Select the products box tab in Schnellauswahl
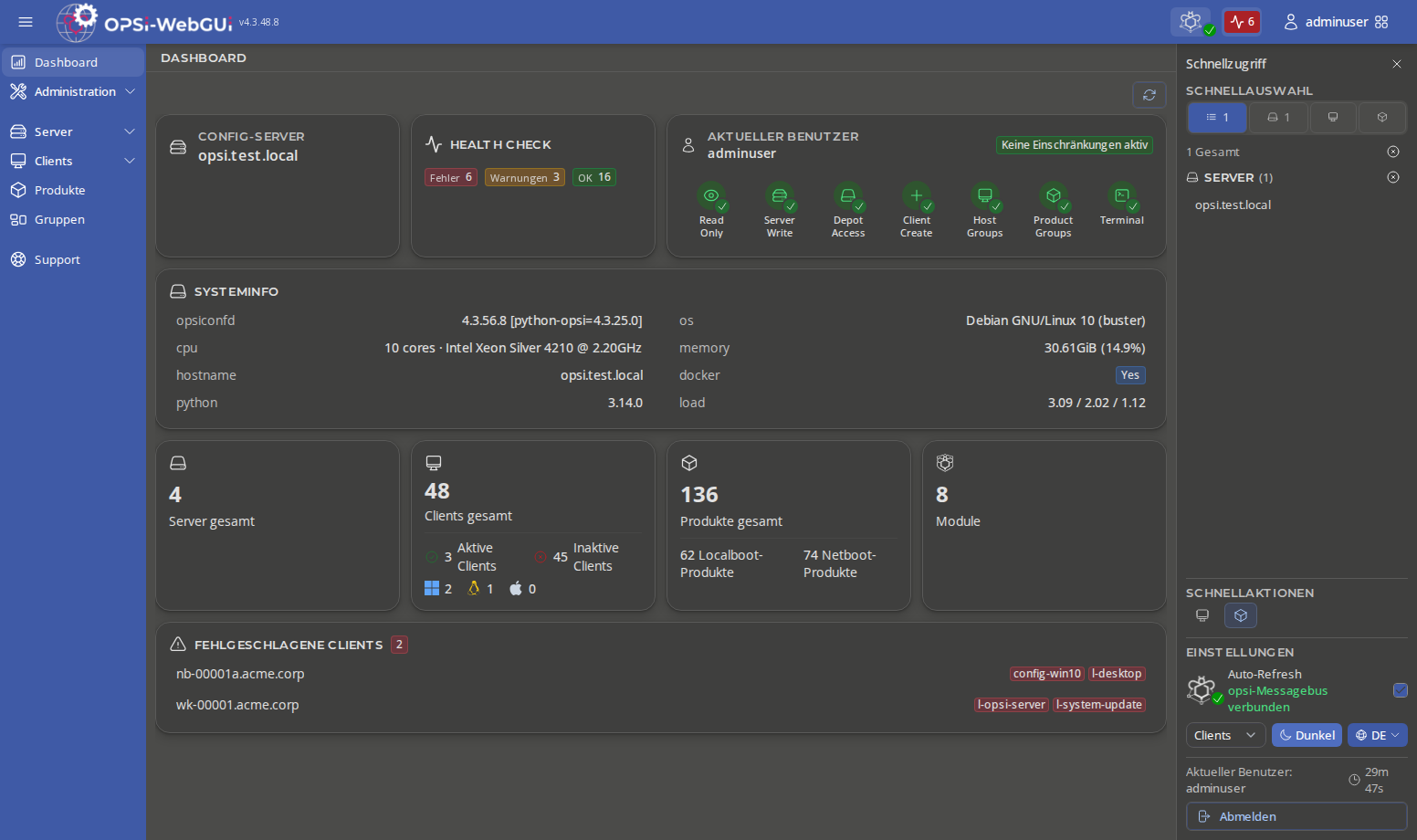The width and height of the screenshot is (1417, 840). click(1382, 118)
